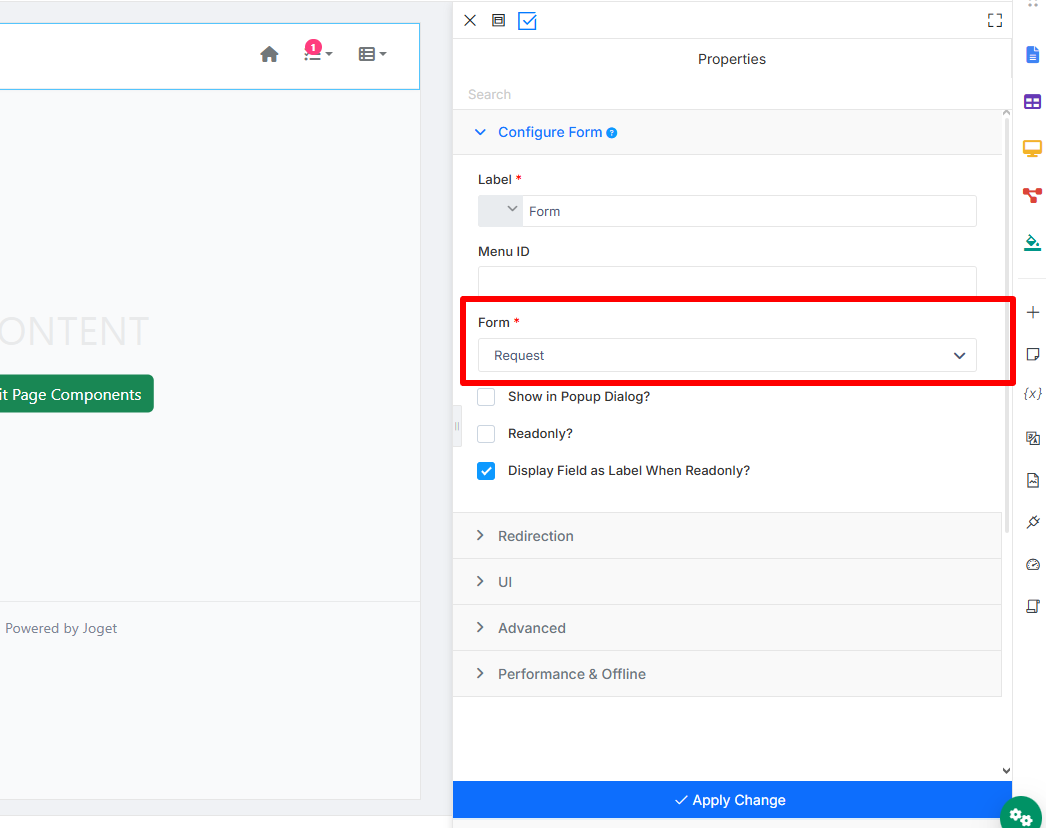Click the hash variable {x} icon

click(x=1033, y=394)
